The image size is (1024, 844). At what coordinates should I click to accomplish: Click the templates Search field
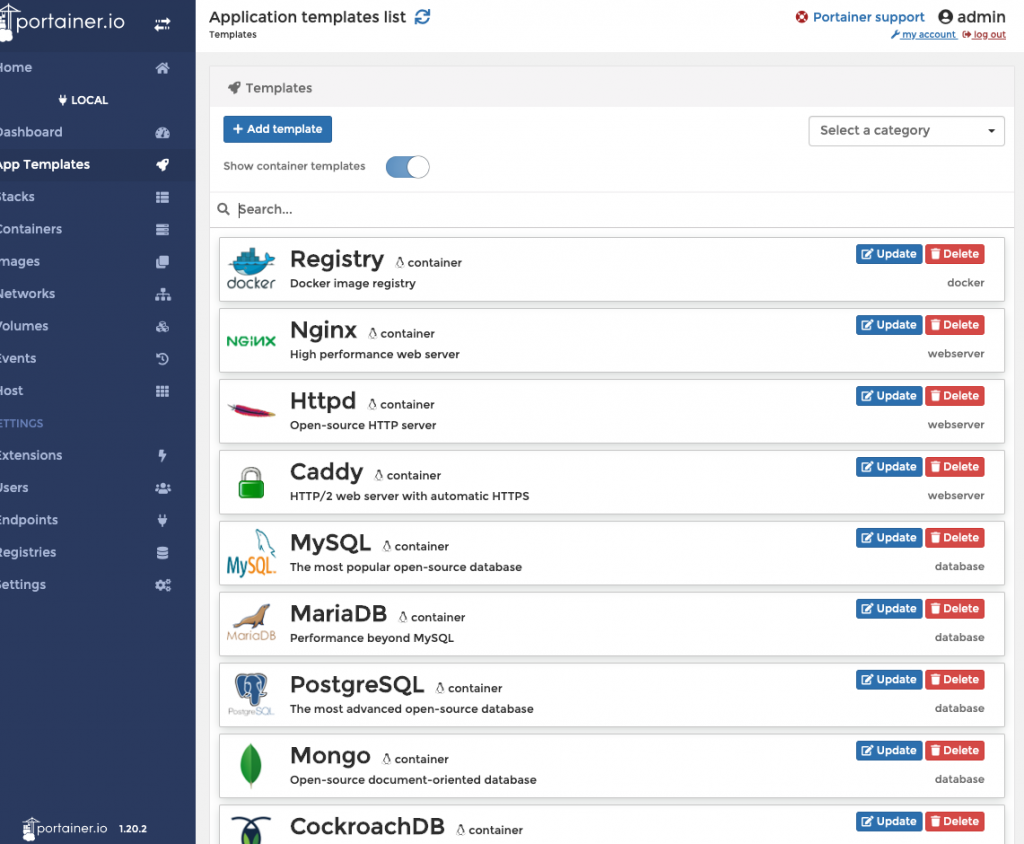click(x=600, y=210)
